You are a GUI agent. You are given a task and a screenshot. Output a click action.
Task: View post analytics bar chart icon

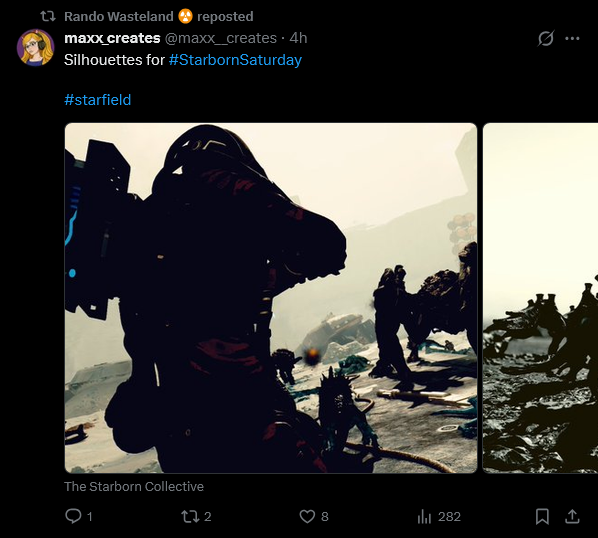coord(424,517)
